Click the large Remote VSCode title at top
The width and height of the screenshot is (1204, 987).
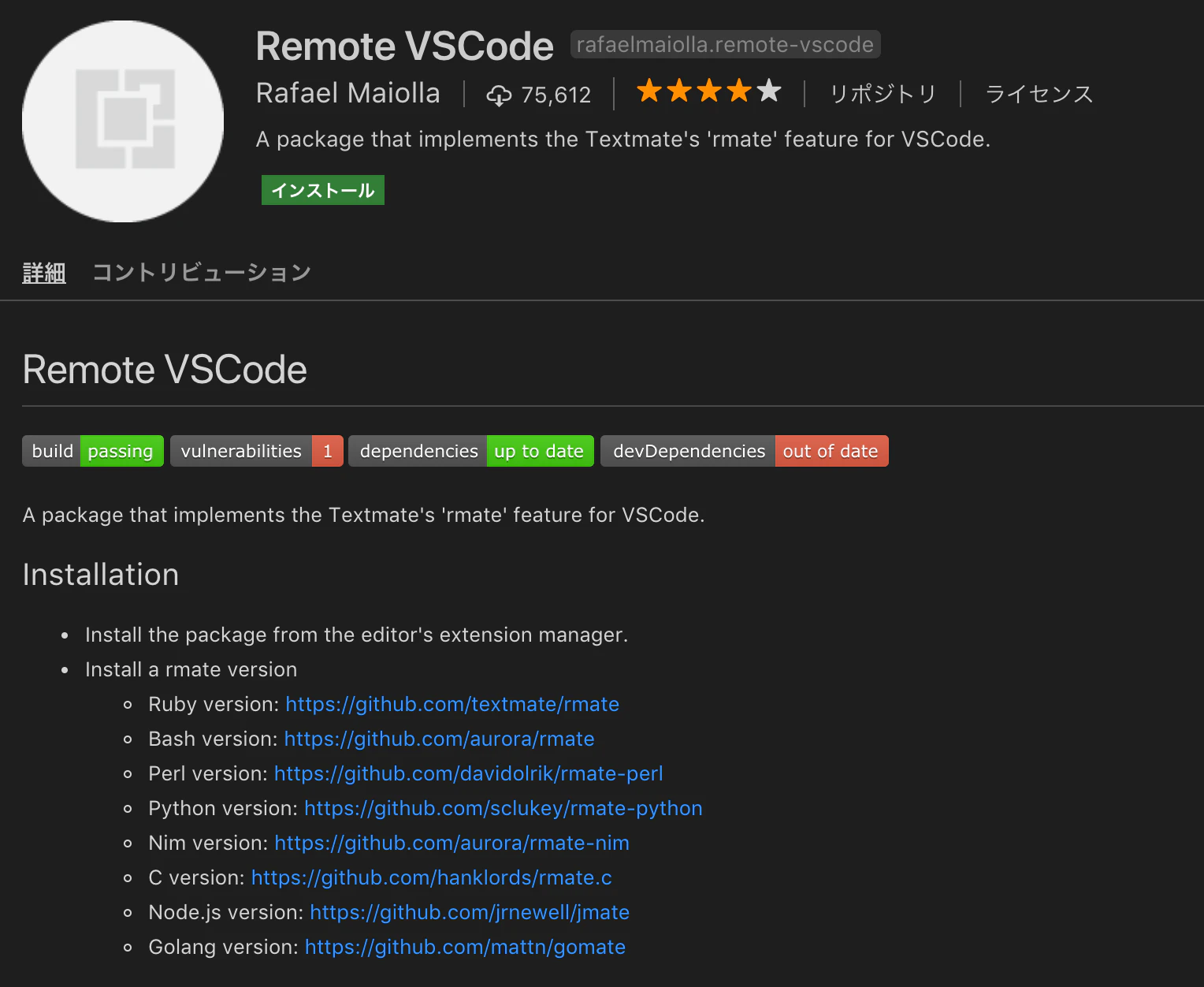404,46
